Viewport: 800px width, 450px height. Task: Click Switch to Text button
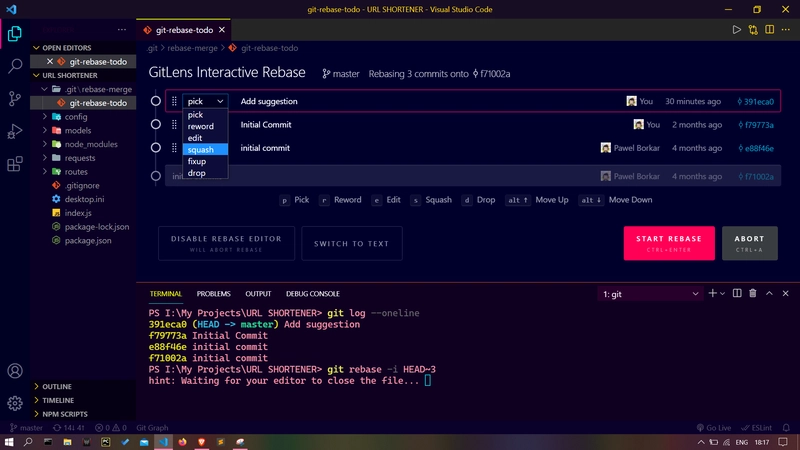click(352, 243)
